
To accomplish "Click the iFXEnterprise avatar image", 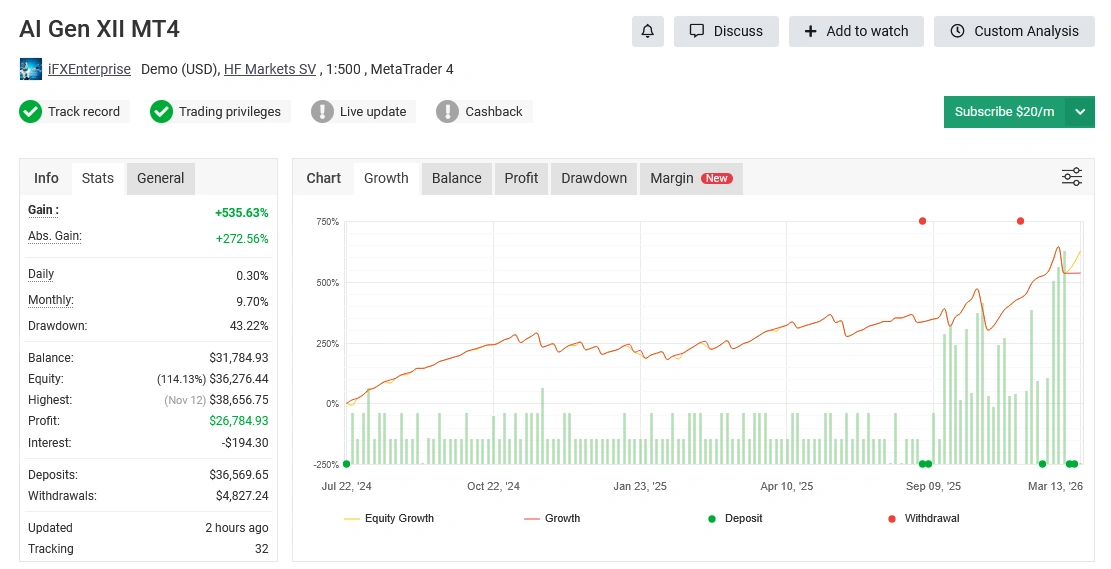I will coord(30,69).
